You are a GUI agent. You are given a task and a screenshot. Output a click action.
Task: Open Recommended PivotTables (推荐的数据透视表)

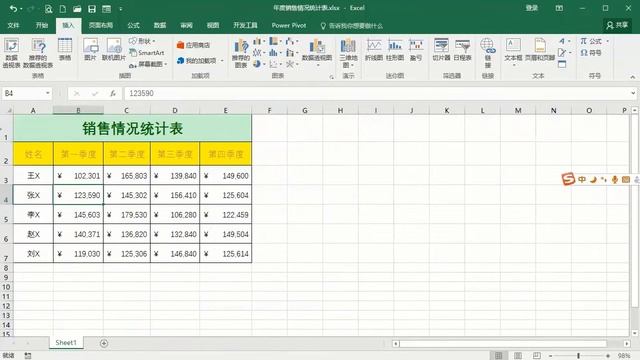click(38, 53)
